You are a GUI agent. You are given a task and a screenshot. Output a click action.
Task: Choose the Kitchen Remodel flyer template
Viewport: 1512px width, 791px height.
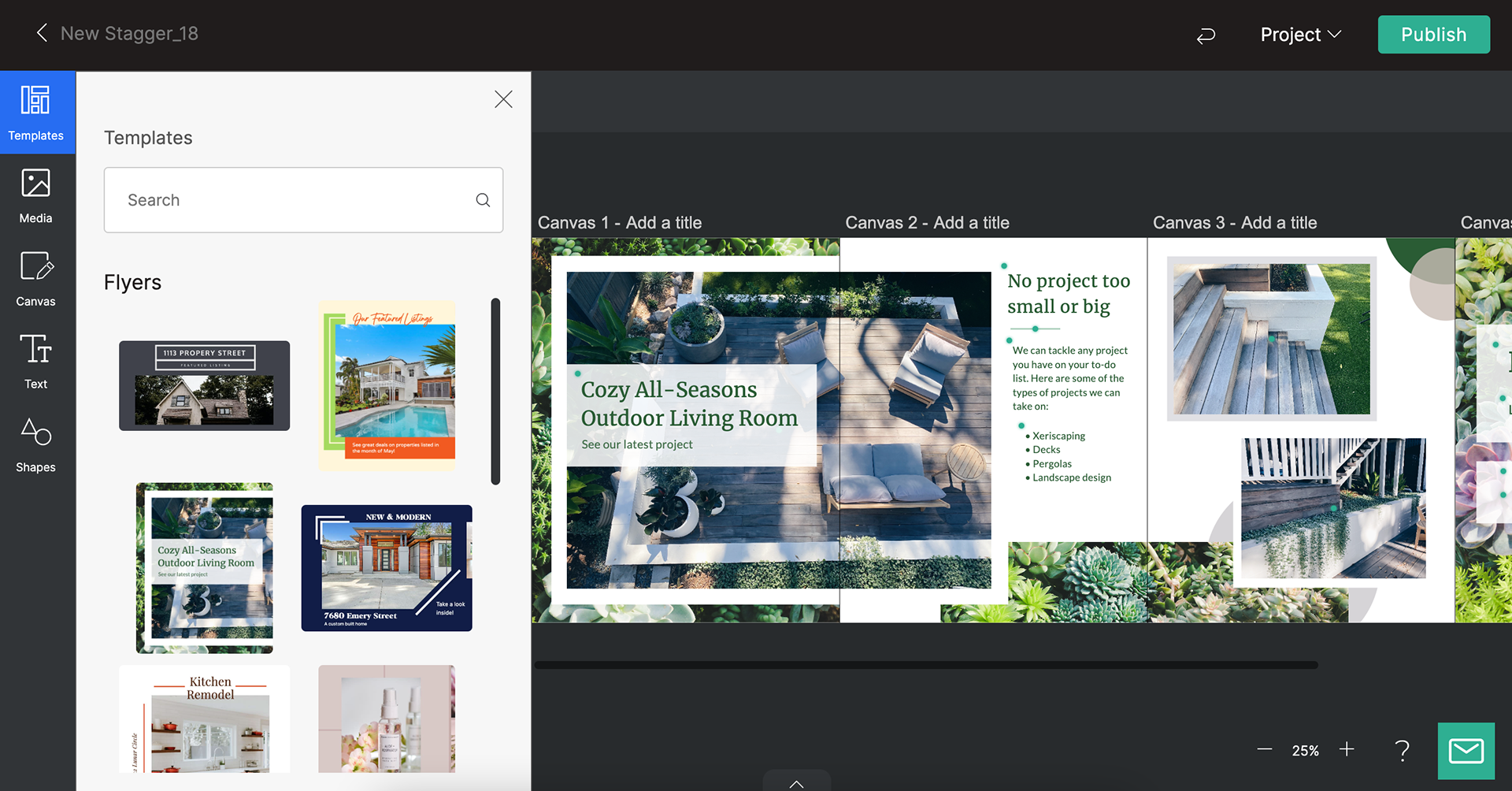[205, 719]
